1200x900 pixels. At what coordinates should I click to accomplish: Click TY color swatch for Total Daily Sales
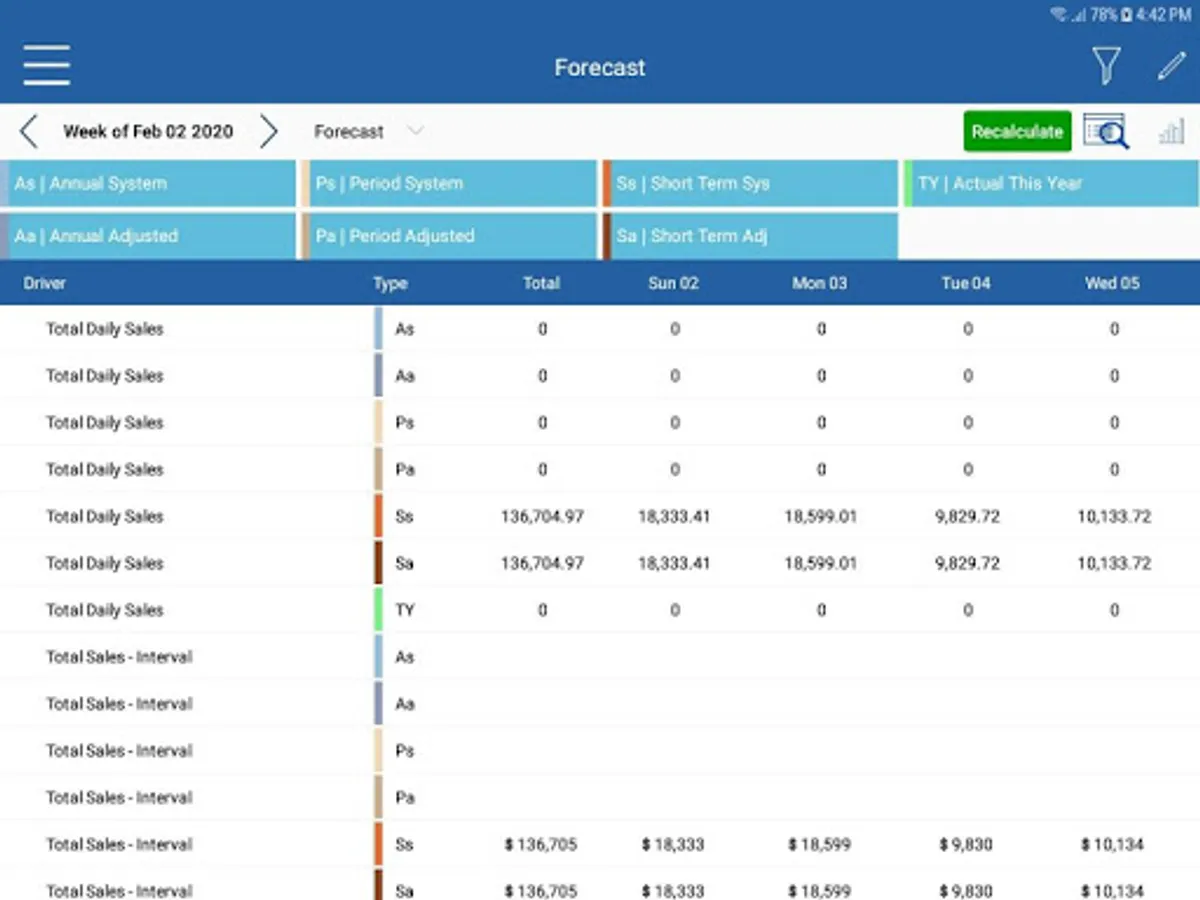point(379,610)
